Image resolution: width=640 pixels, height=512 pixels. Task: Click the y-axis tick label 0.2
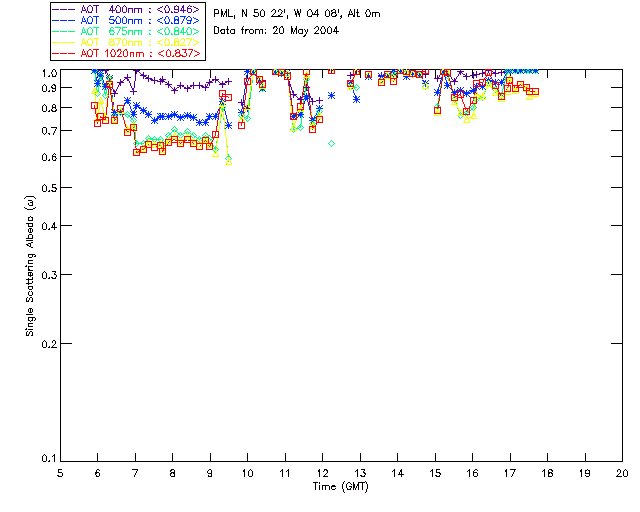pyautogui.click(x=49, y=344)
